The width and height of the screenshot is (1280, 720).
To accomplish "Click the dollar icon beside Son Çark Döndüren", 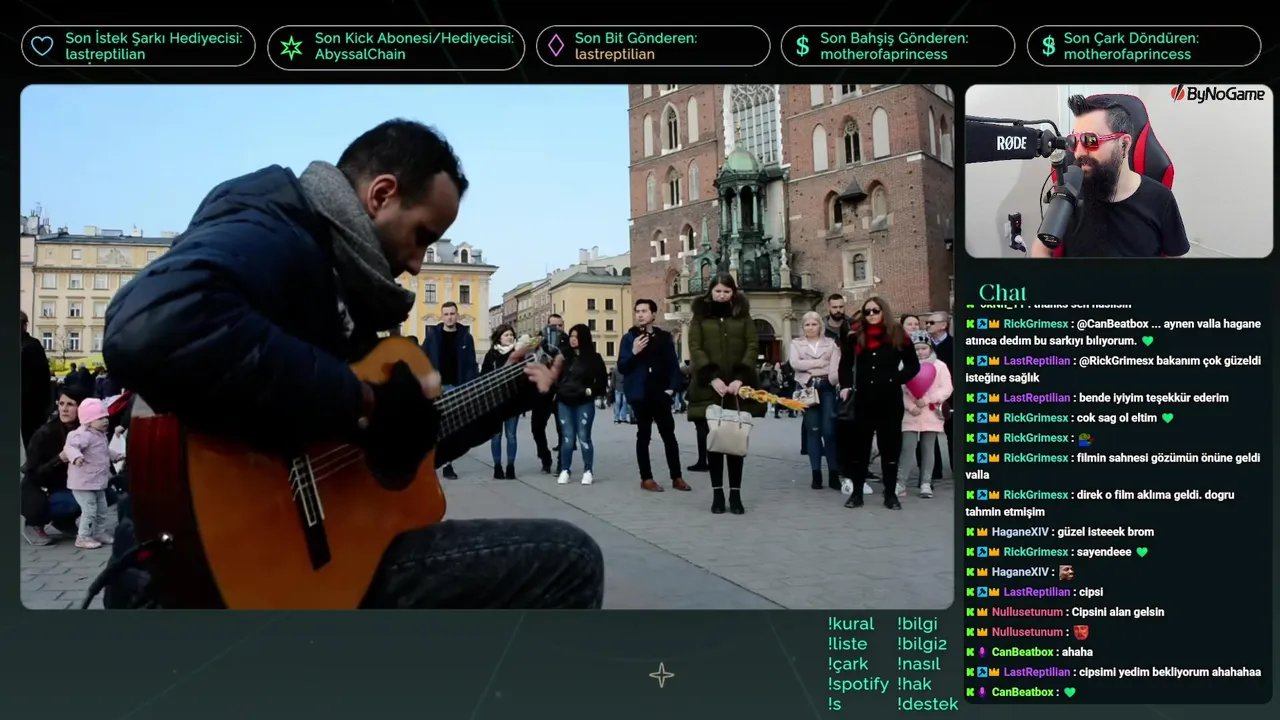I will (x=1048, y=46).
